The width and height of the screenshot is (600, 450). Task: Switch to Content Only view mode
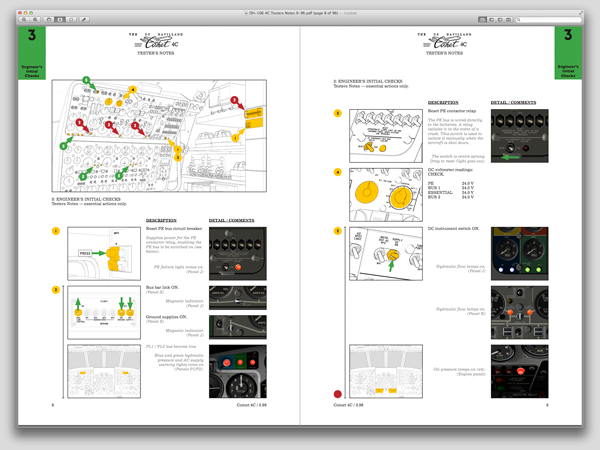coord(483,19)
